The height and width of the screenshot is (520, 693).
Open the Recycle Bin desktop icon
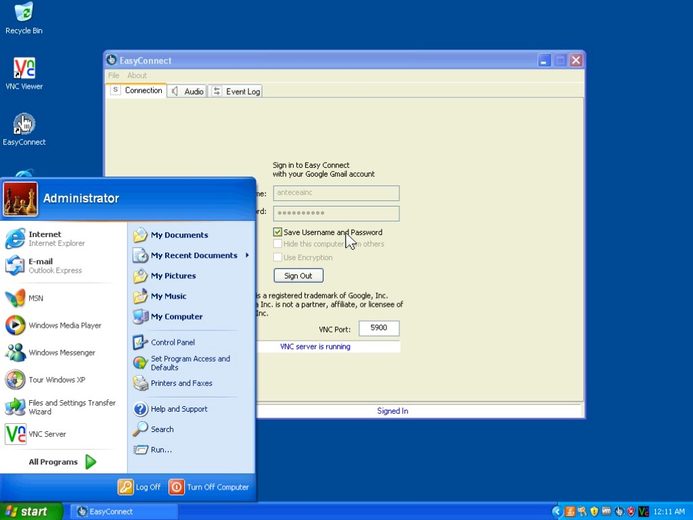pos(24,19)
